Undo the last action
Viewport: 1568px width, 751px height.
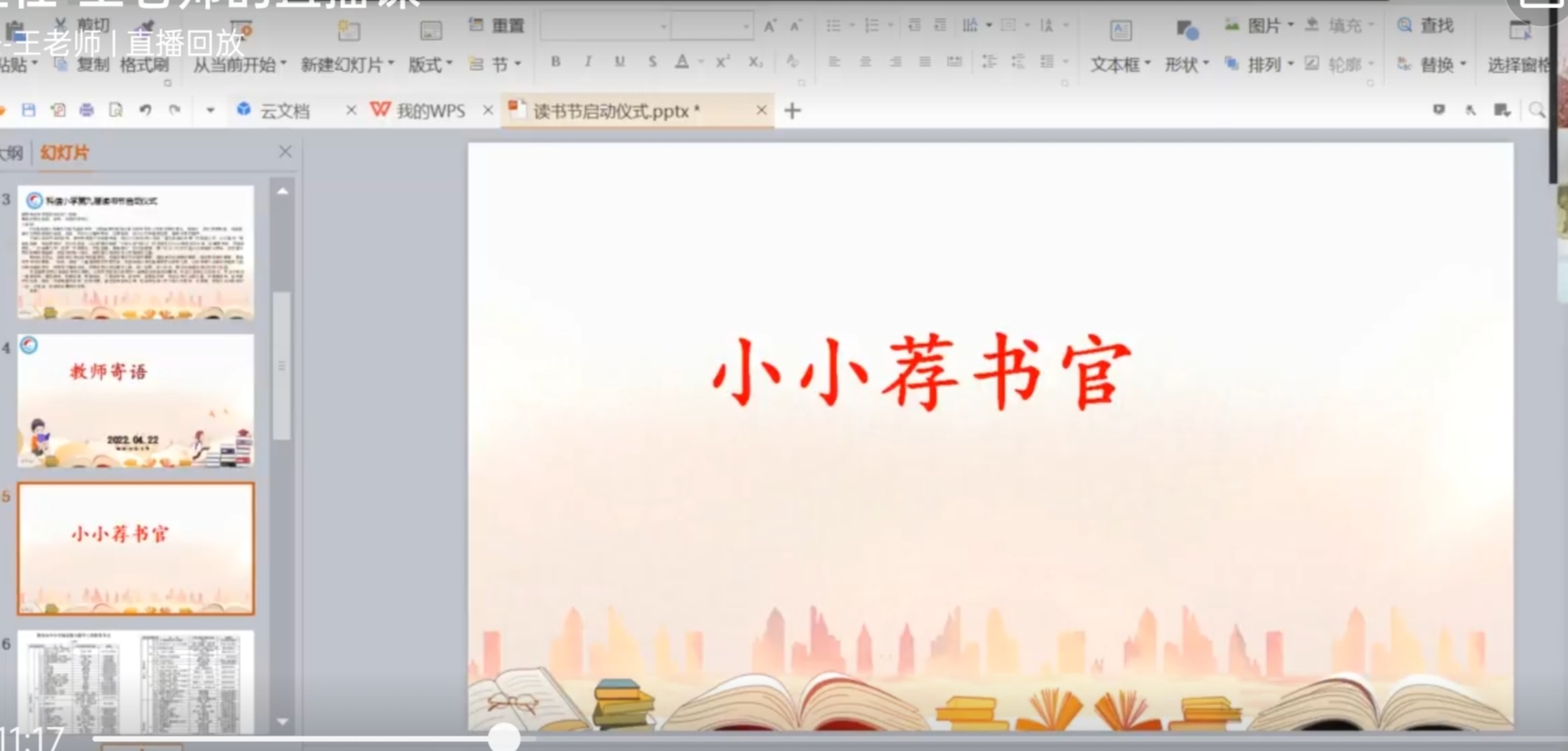coord(145,110)
